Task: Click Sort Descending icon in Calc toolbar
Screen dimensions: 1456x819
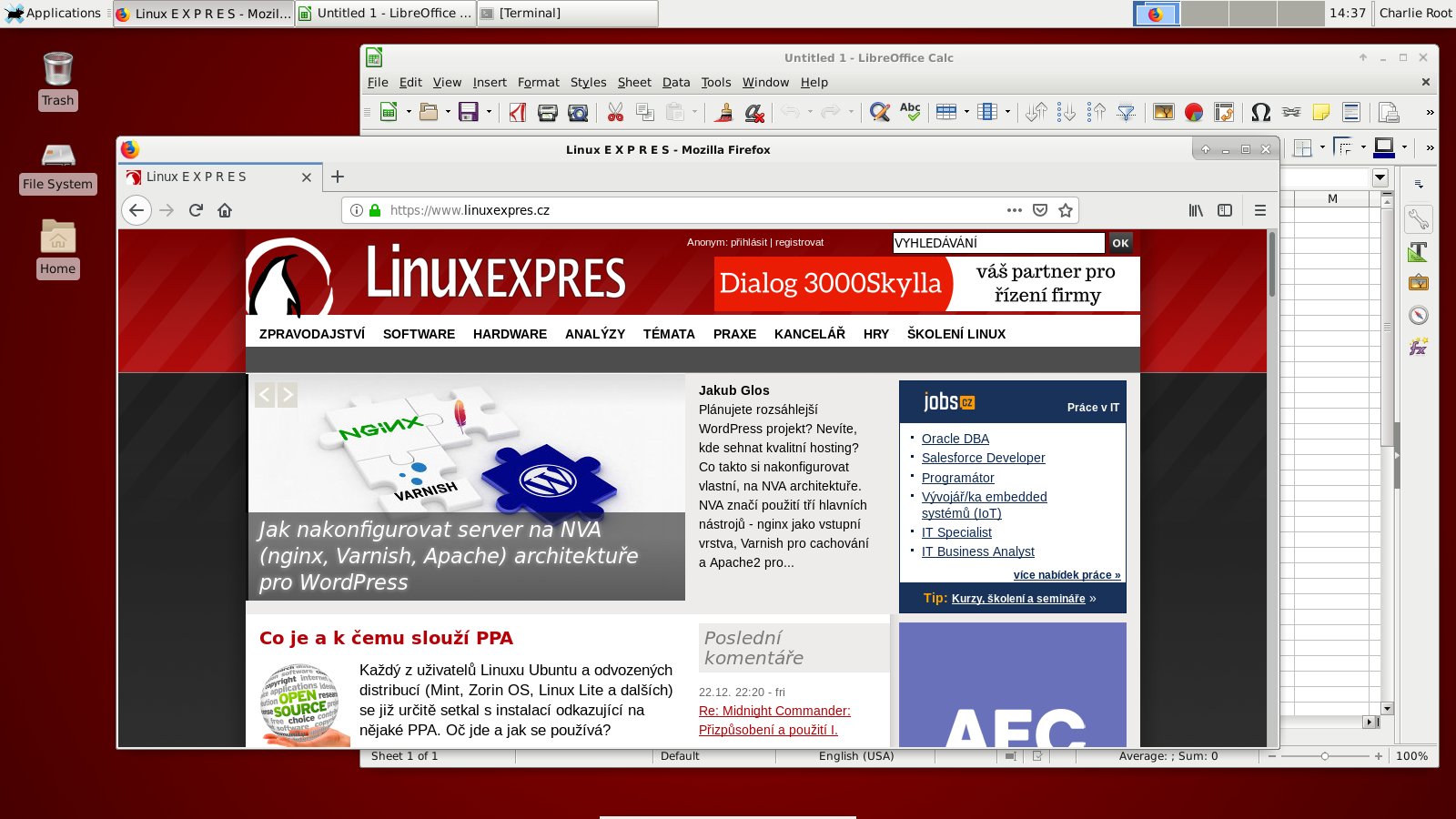Action: click(1097, 112)
